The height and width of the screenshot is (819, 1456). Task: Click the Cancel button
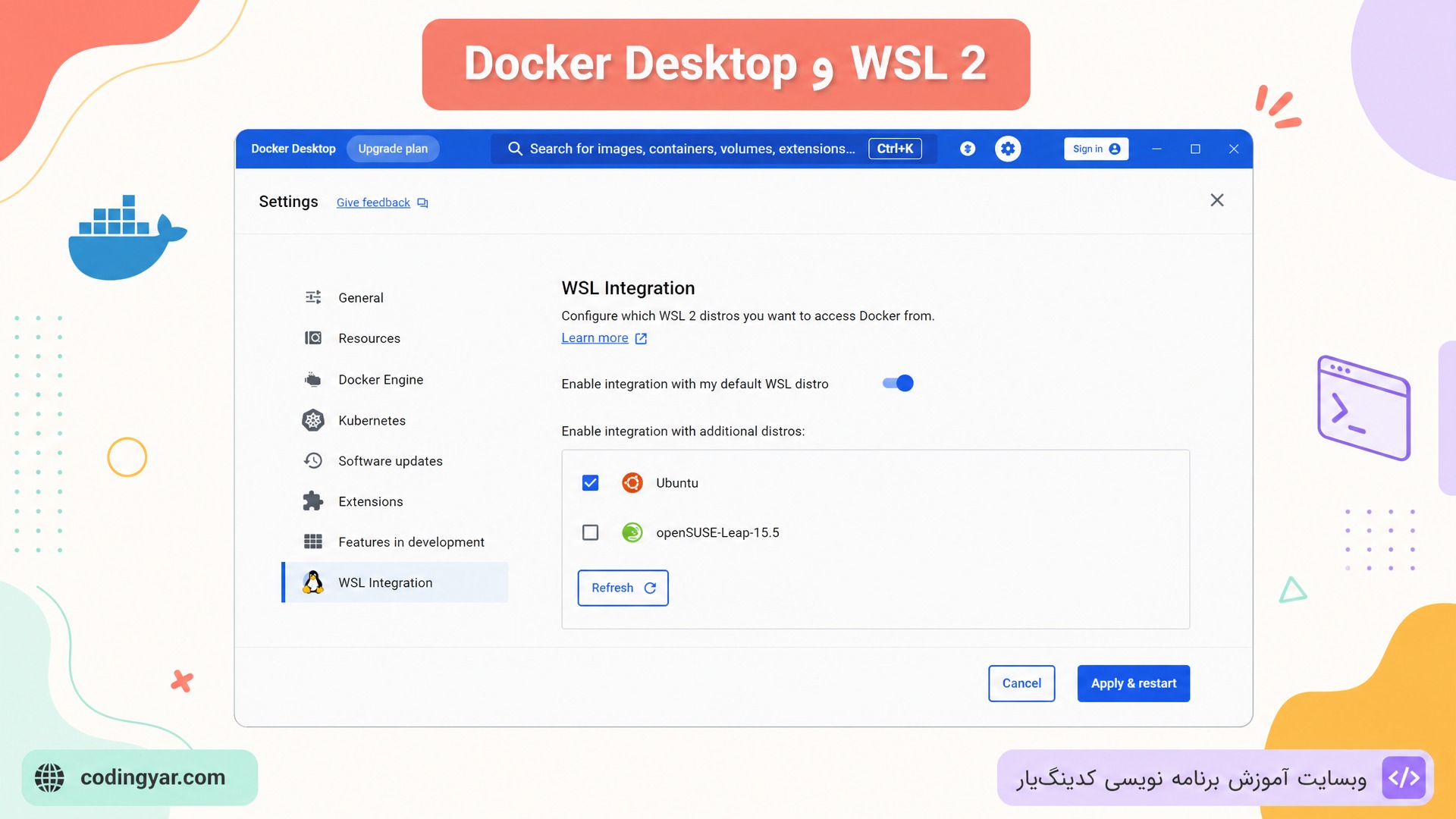[1021, 683]
